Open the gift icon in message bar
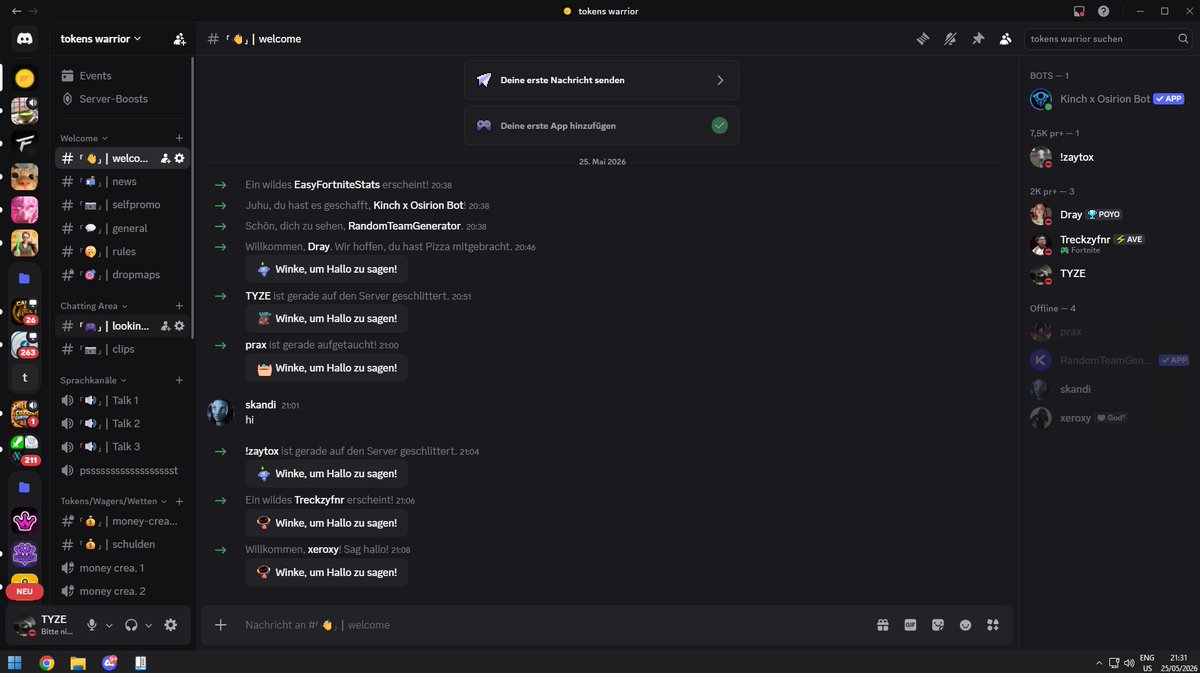The width and height of the screenshot is (1200, 673). click(883, 625)
